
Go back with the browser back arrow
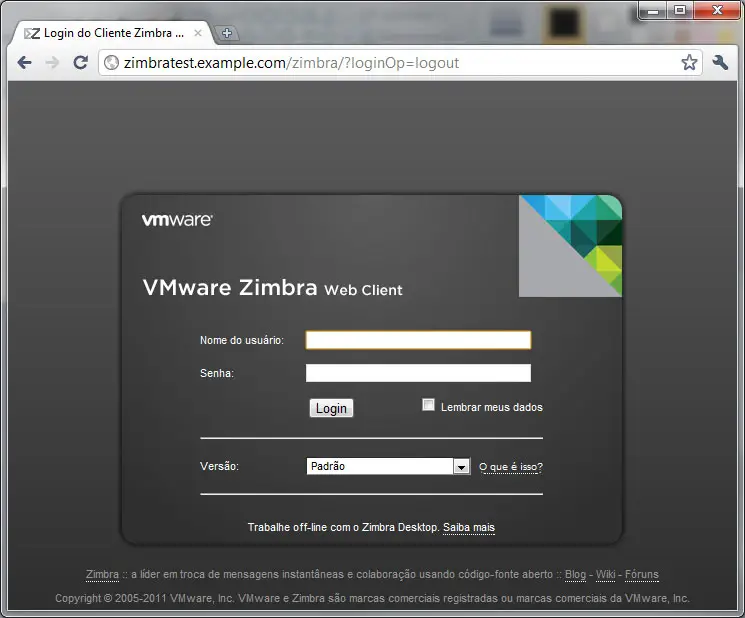click(24, 63)
